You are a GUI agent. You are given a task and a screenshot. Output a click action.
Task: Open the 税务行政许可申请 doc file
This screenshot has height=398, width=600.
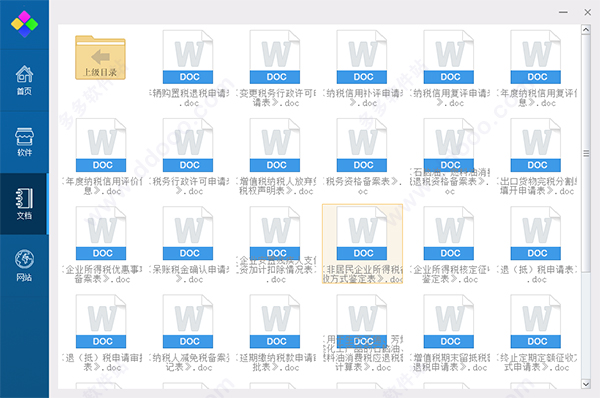[188, 157]
